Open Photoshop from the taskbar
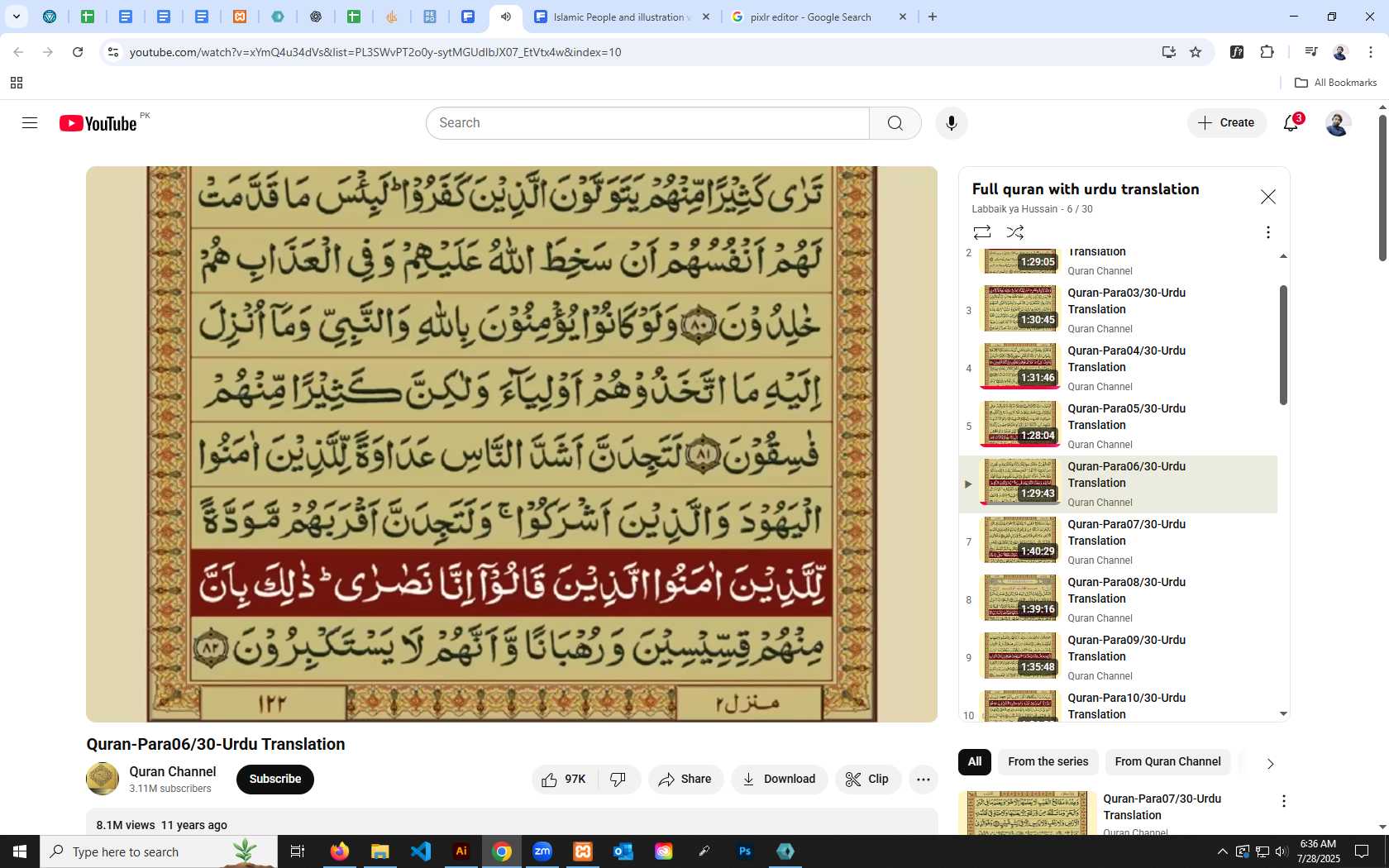The height and width of the screenshot is (868, 1389). tap(745, 851)
